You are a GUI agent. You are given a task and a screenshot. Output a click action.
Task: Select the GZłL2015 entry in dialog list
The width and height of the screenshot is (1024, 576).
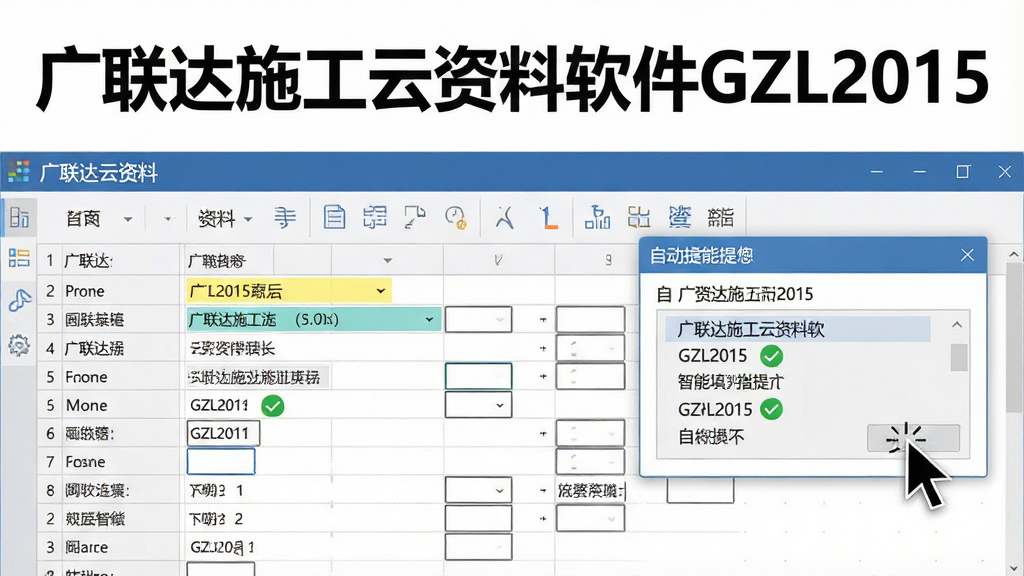tap(715, 409)
